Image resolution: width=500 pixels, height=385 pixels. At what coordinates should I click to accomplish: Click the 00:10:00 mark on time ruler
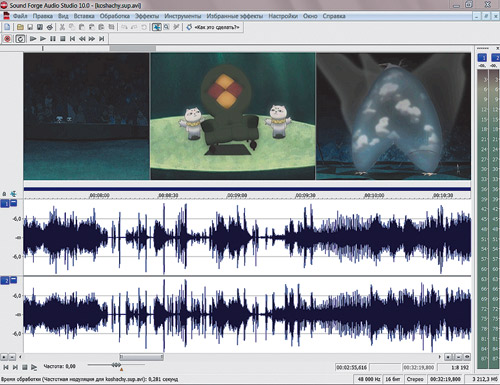click(374, 195)
